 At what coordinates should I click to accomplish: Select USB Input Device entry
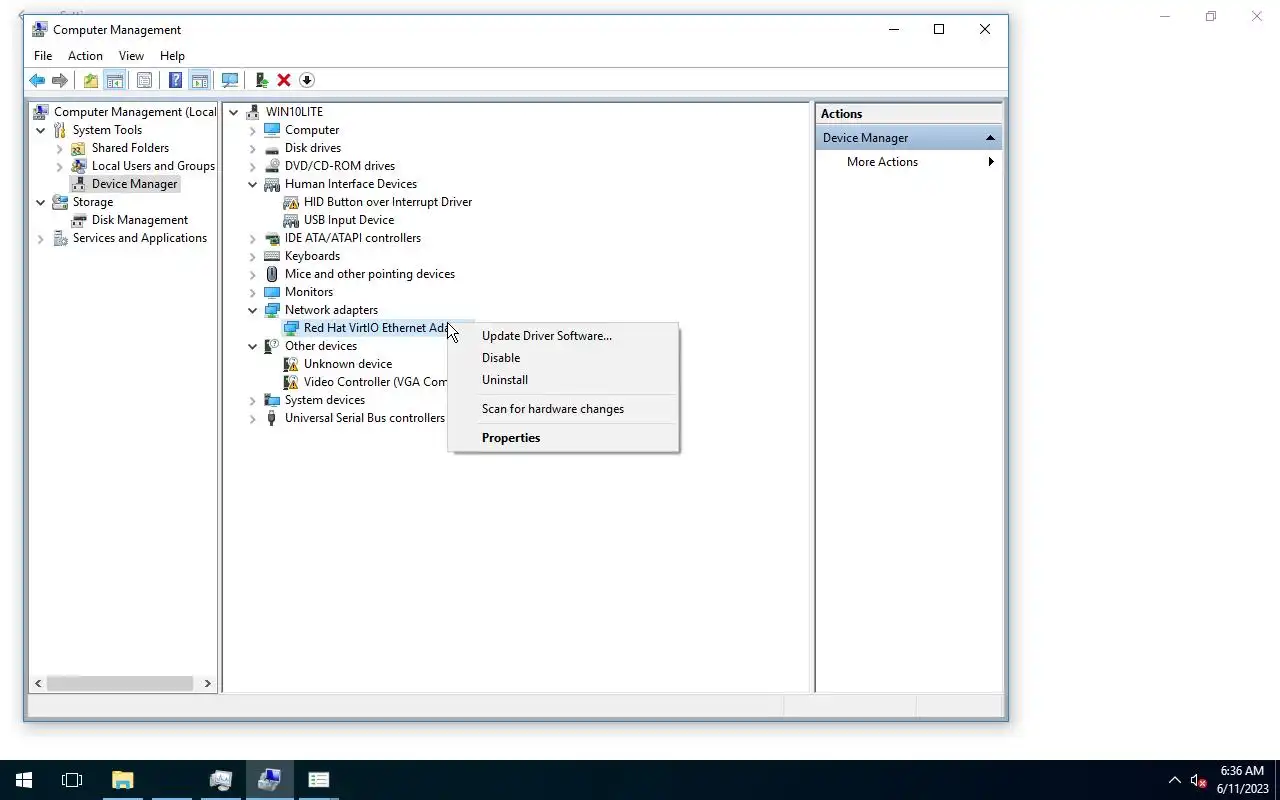[349, 220]
